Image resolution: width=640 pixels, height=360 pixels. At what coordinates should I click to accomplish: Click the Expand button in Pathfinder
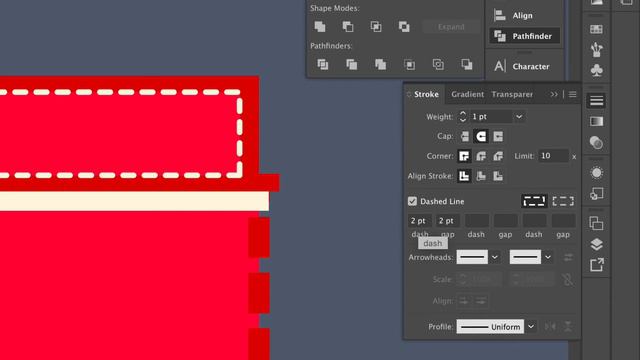pyautogui.click(x=451, y=27)
